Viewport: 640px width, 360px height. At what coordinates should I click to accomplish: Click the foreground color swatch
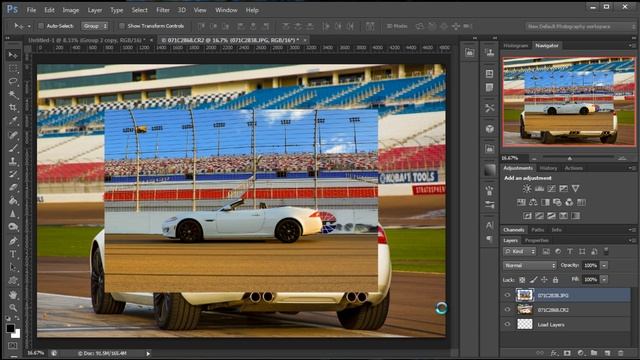click(x=10, y=328)
